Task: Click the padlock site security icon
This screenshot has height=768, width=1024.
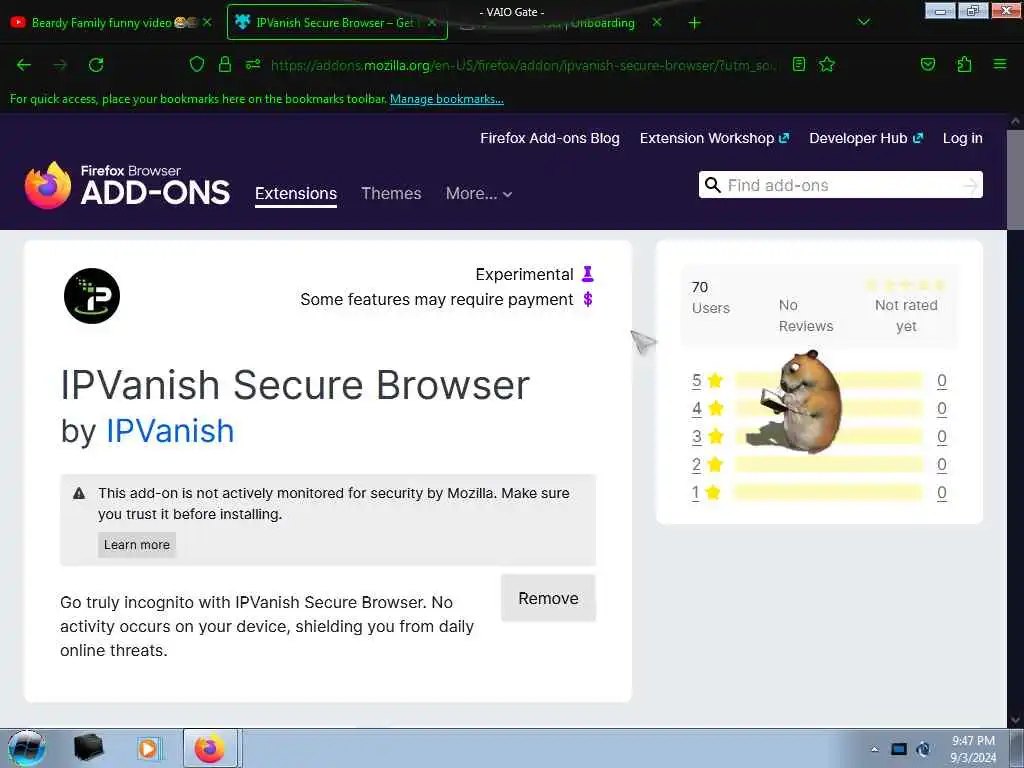Action: (x=225, y=64)
